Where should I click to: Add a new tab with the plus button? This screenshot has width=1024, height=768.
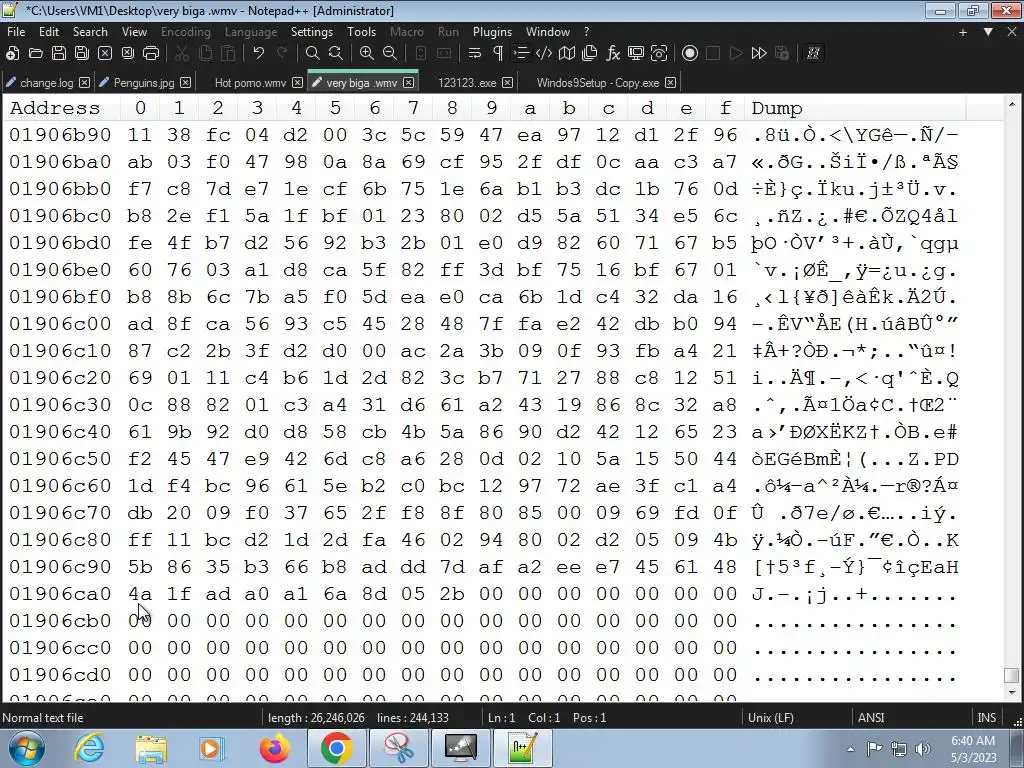click(963, 32)
